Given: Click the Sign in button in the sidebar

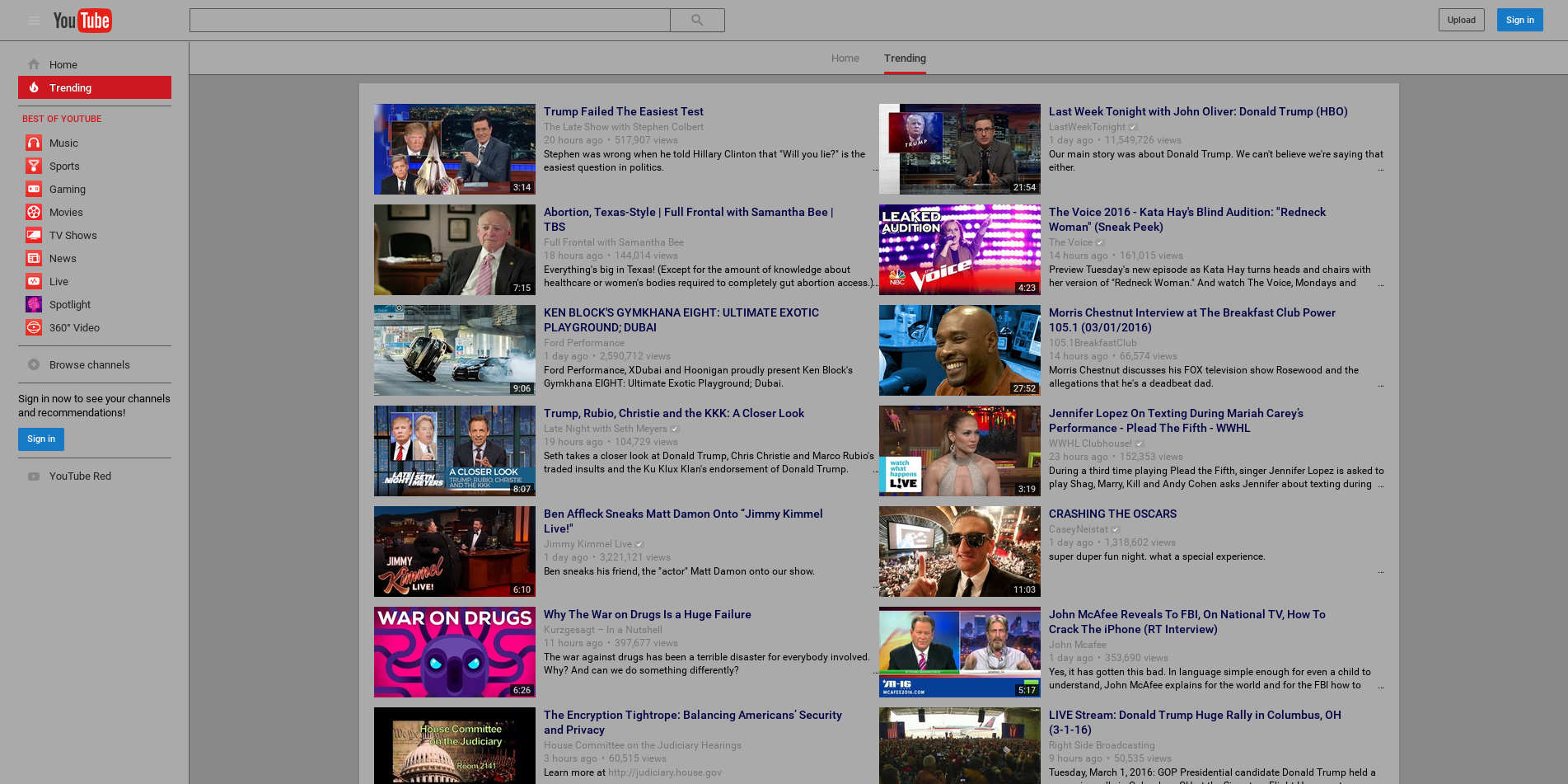Looking at the screenshot, I should (41, 439).
